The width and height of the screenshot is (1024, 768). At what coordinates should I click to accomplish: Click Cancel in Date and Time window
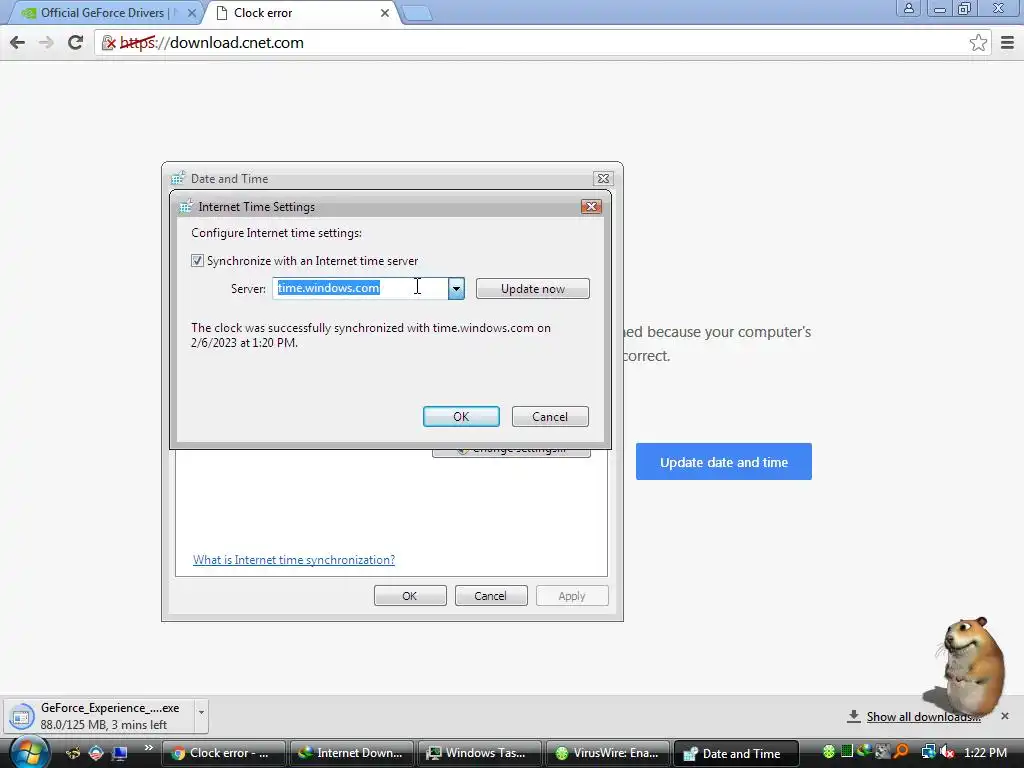coord(490,596)
